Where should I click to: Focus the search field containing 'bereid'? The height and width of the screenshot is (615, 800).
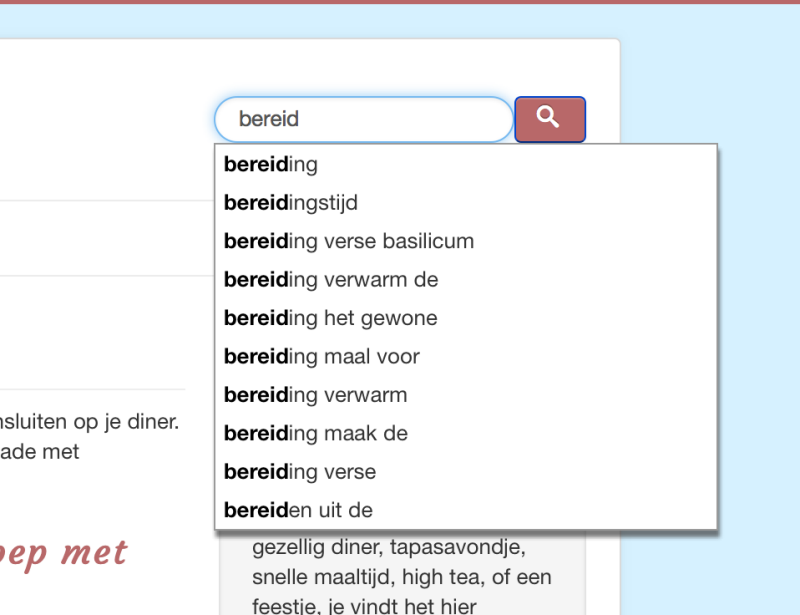(364, 119)
